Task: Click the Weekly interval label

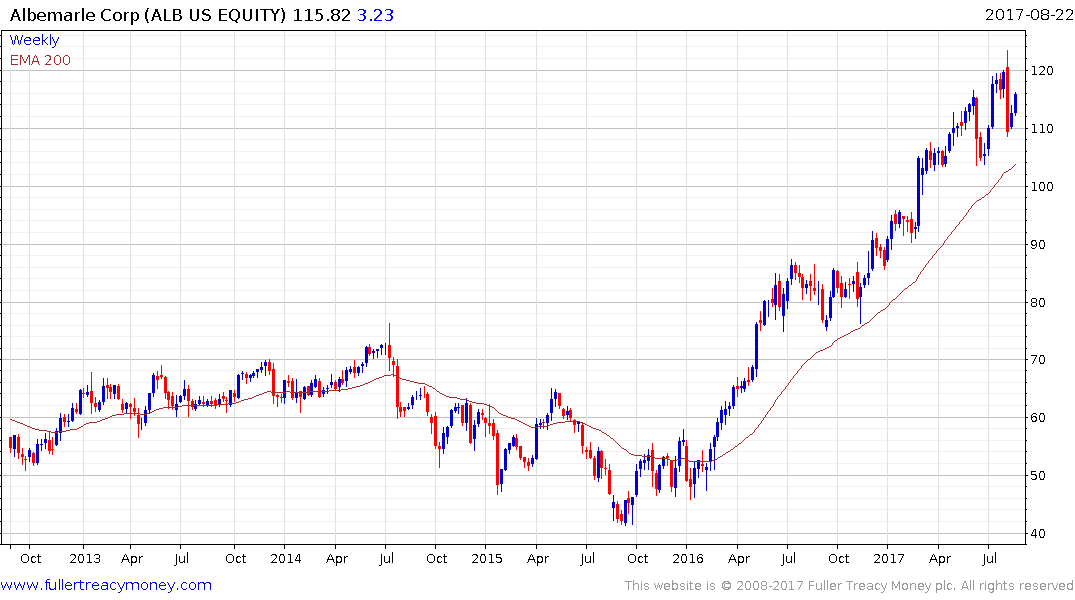Action: coord(34,40)
